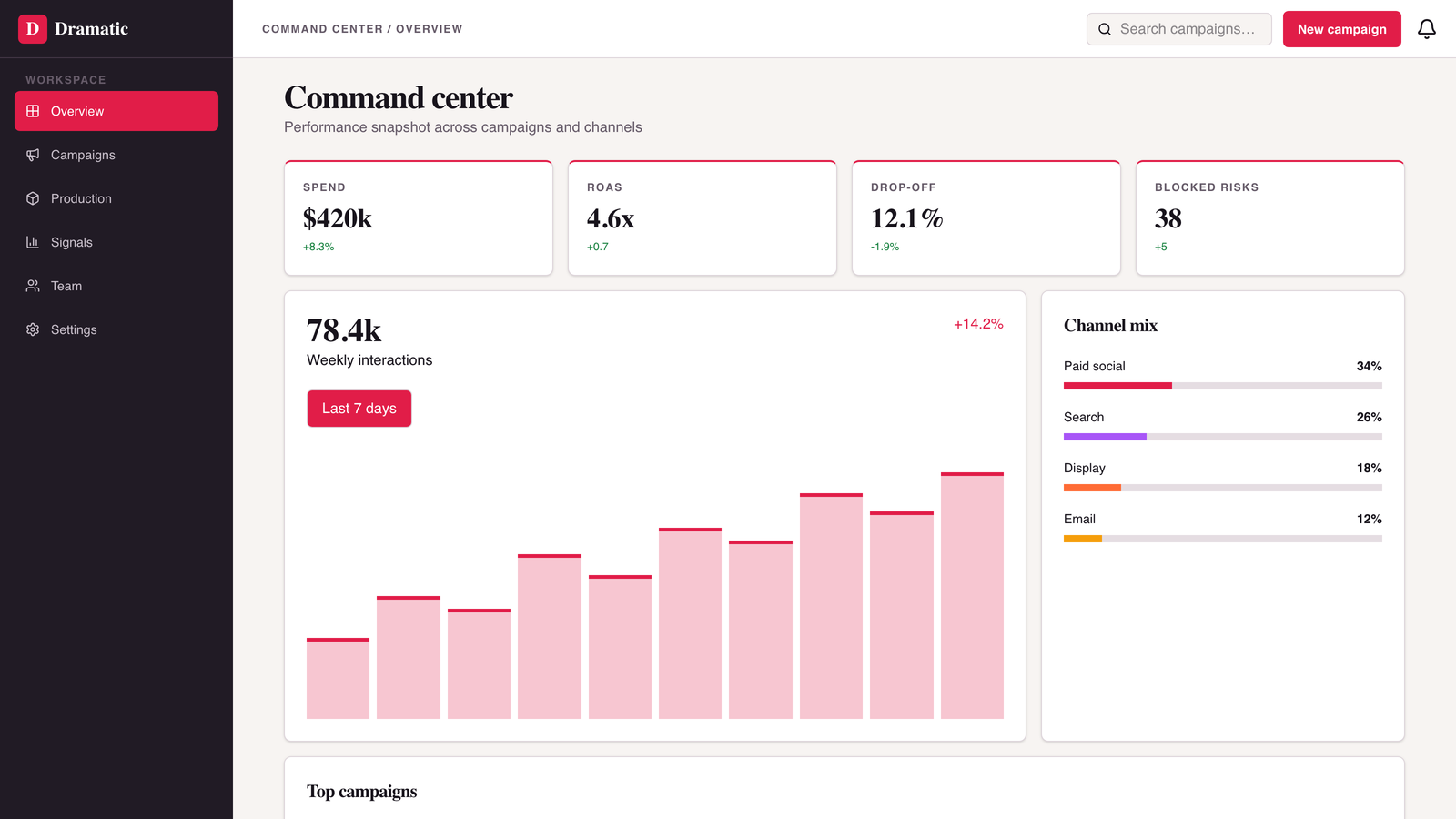The width and height of the screenshot is (1456, 819).
Task: Go to Campaigns in the sidebar
Action: pos(116,155)
